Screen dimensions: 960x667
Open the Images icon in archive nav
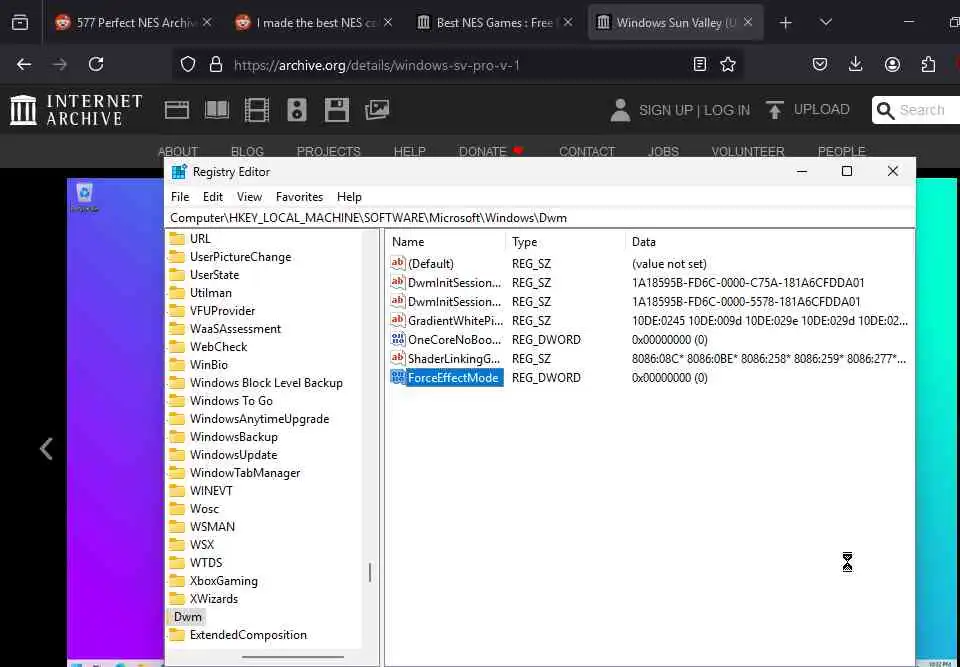377,110
